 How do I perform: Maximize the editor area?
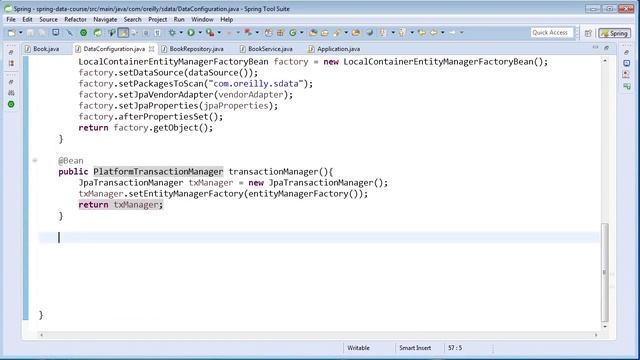tap(607, 48)
